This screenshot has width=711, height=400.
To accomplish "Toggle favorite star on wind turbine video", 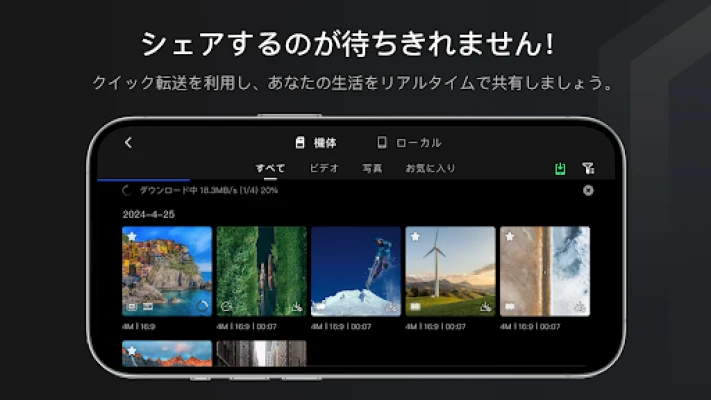I will pyautogui.click(x=415, y=237).
